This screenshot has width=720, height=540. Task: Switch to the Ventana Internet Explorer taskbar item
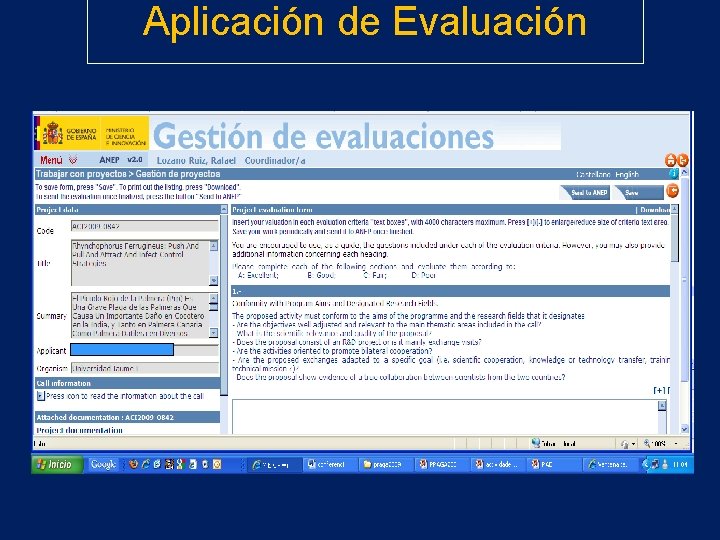click(609, 465)
